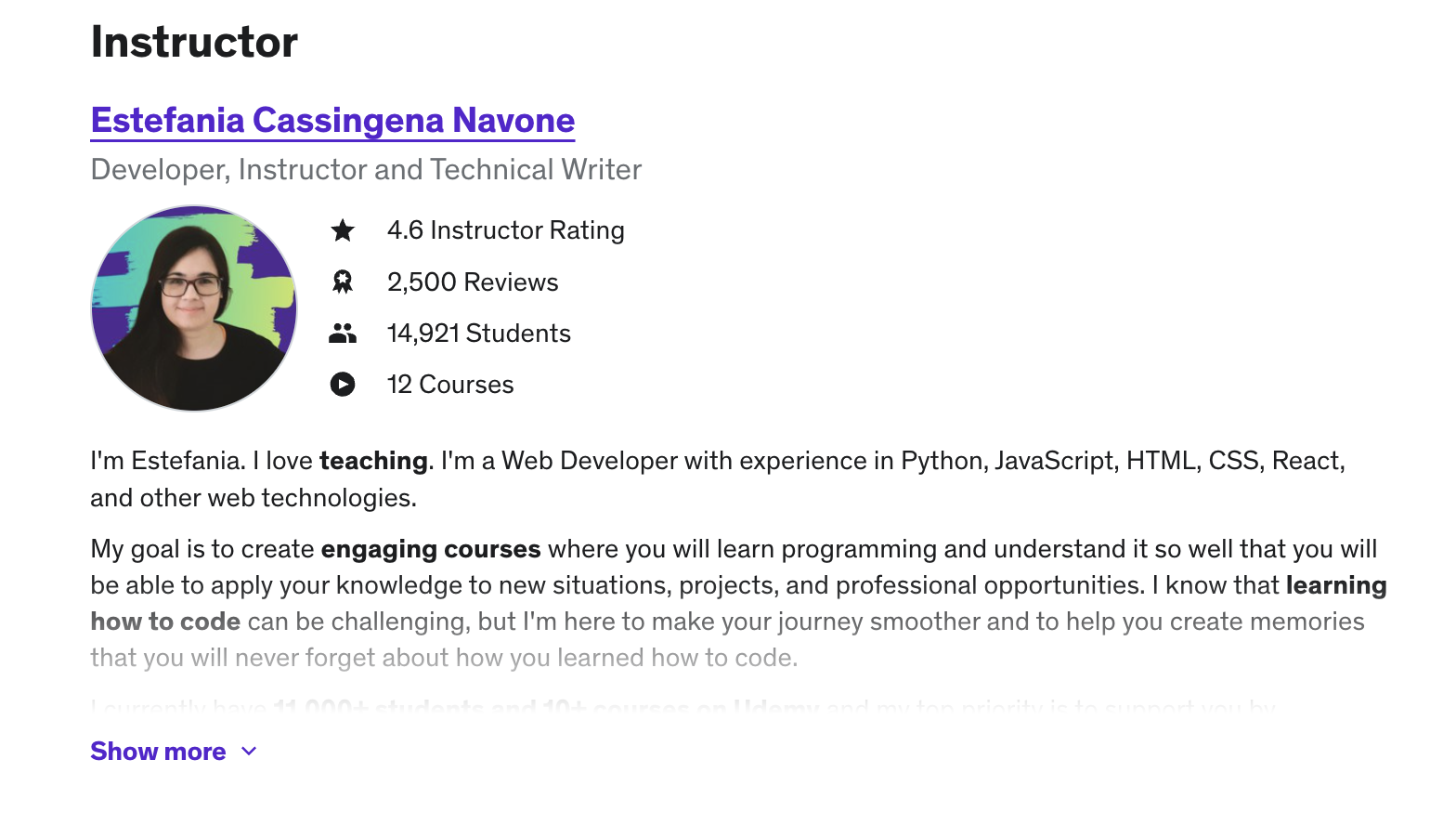Click the '14,921 Students' text
This screenshot has height=838, width=1456.
[x=478, y=334]
